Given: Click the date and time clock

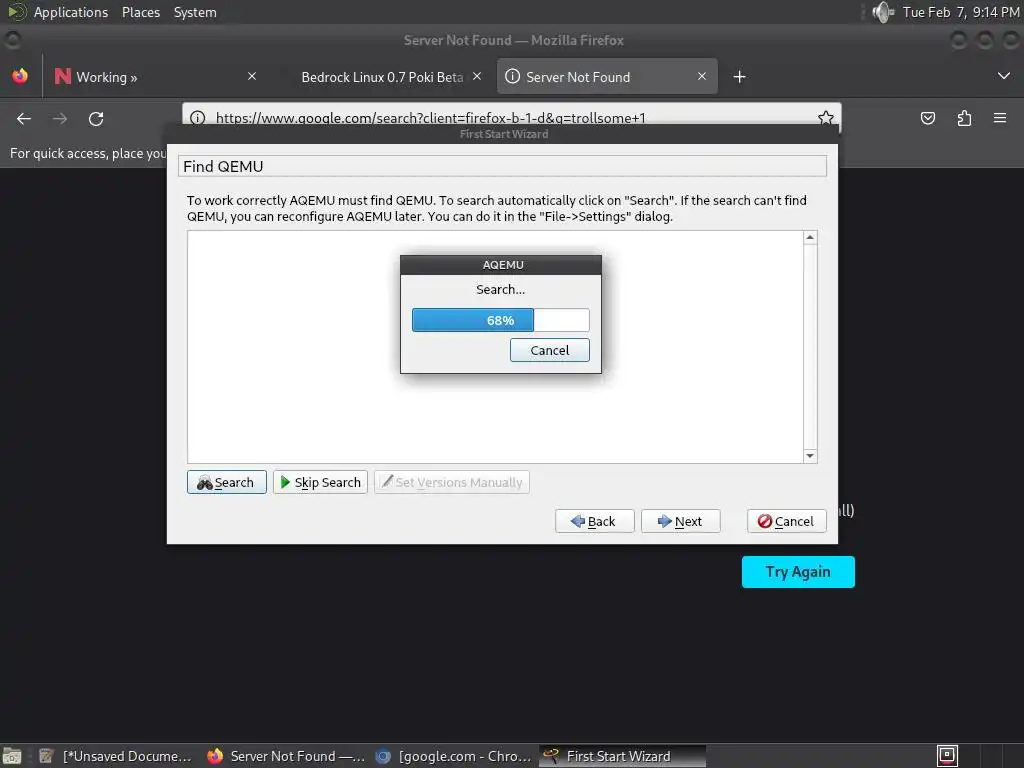Looking at the screenshot, I should (961, 12).
